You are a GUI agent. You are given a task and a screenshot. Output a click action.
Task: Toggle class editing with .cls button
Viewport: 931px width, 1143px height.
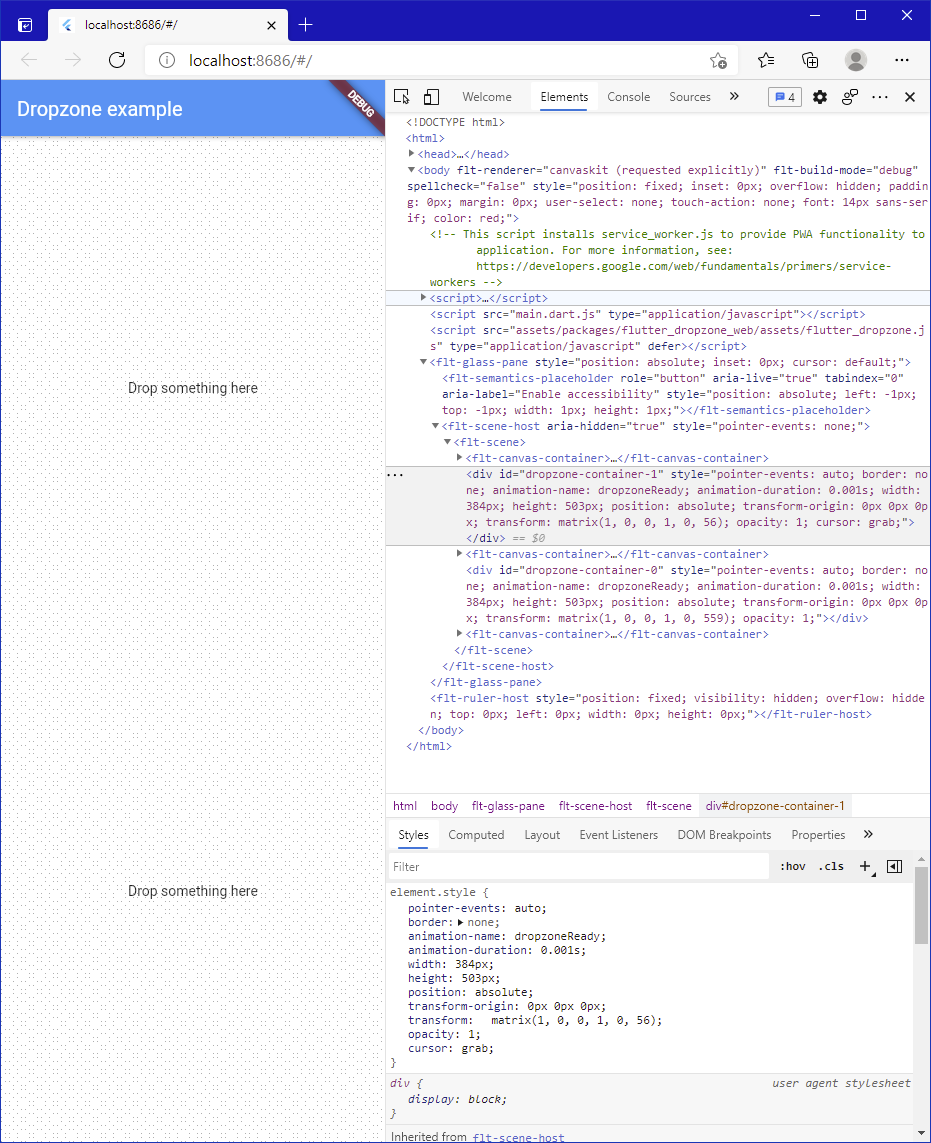point(831,866)
